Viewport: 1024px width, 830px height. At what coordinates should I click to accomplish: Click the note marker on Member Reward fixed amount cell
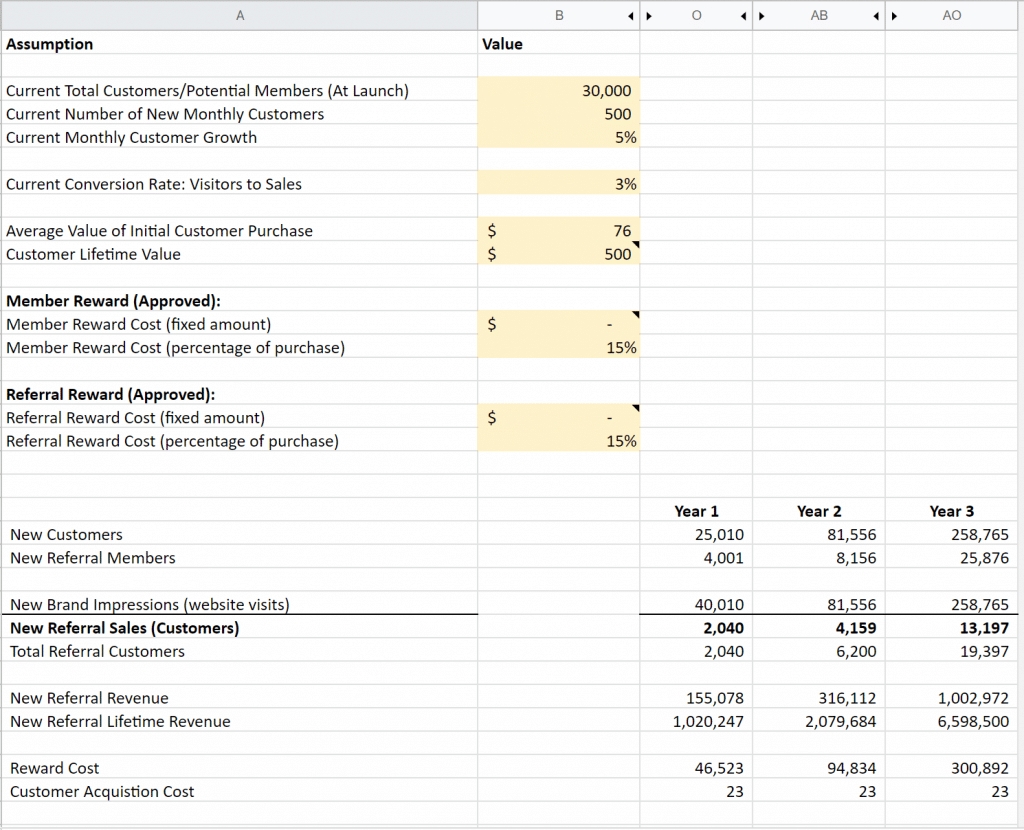(x=636, y=316)
